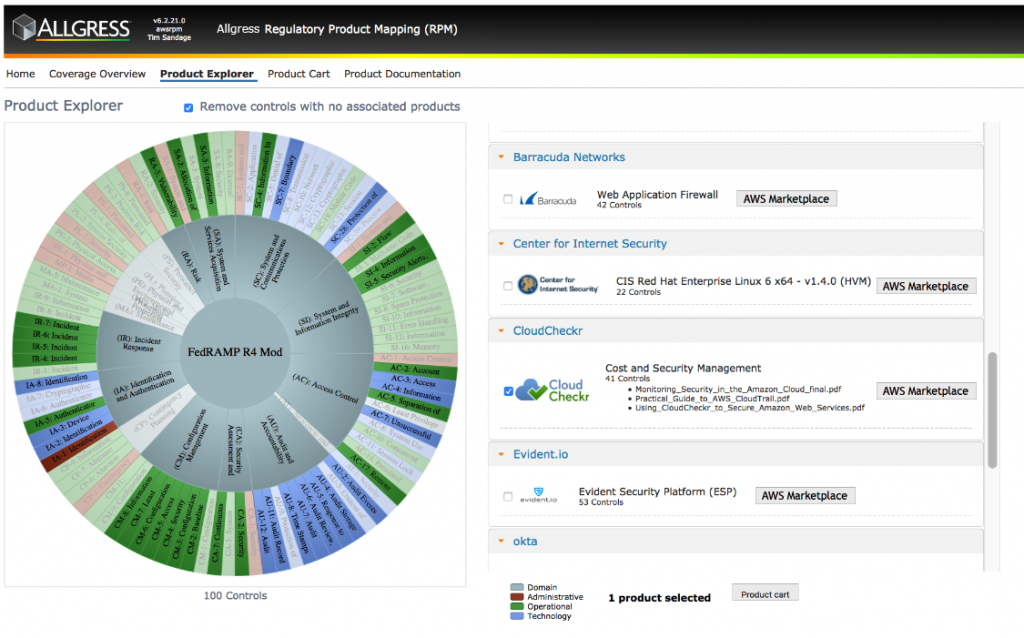Open Practical_Guide_to_AWS_CloudTrail.pdf
Image resolution: width=1024 pixels, height=638 pixels.
click(712, 398)
